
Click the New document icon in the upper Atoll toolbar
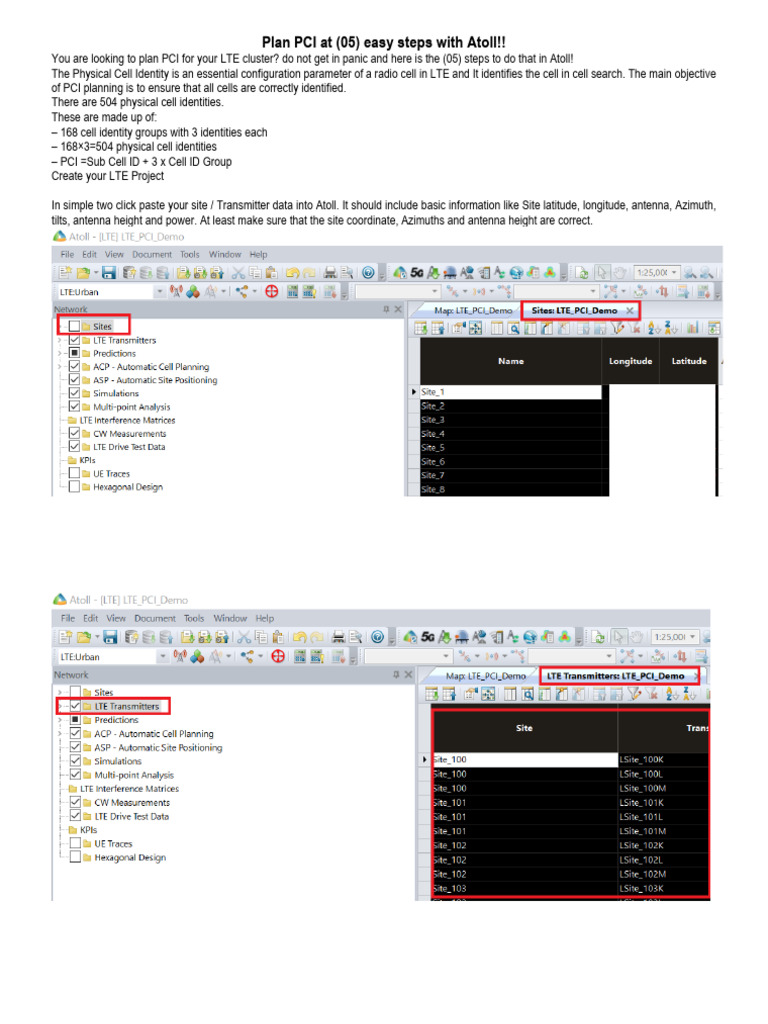point(65,272)
